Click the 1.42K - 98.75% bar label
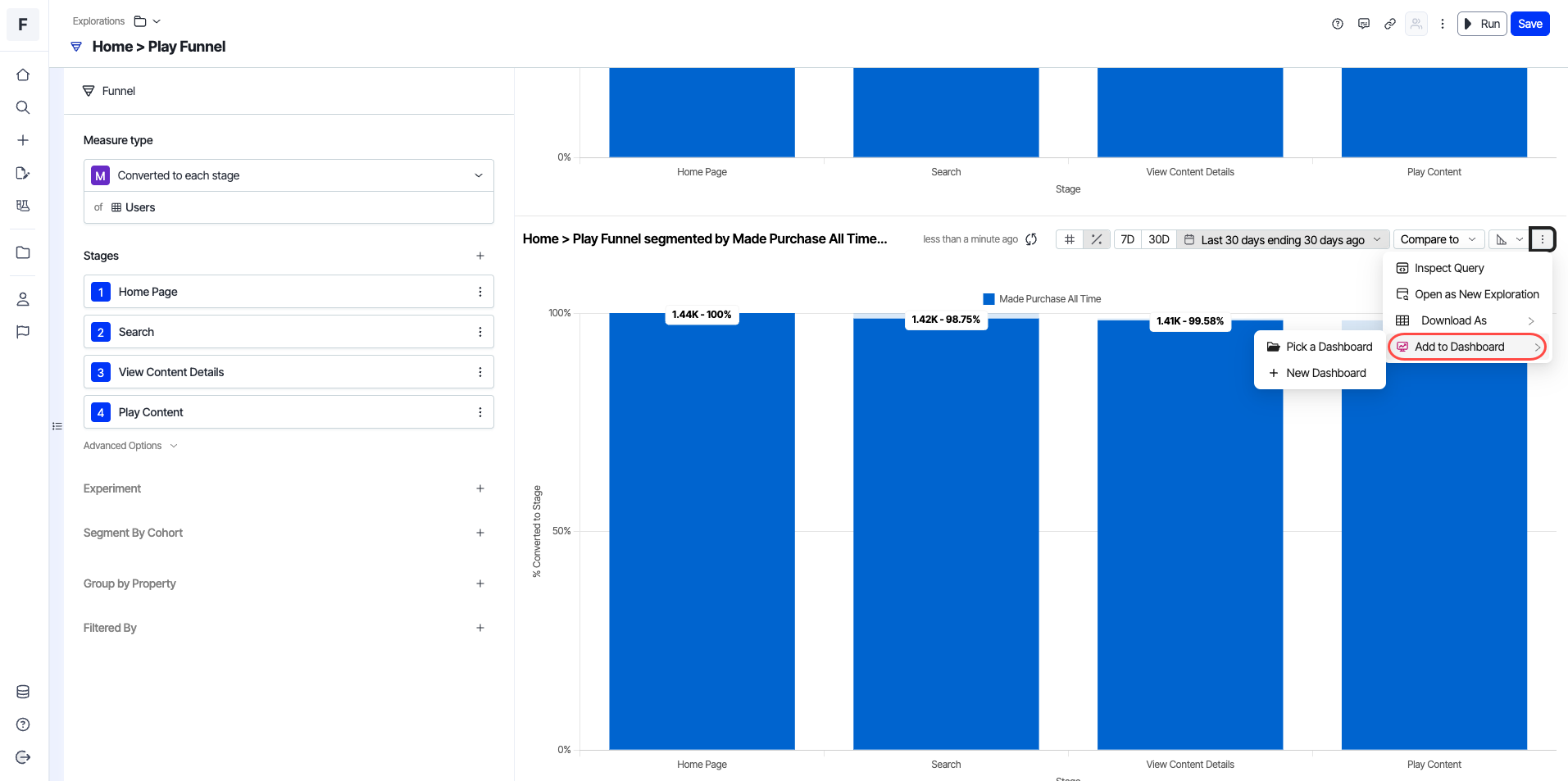 [x=946, y=320]
